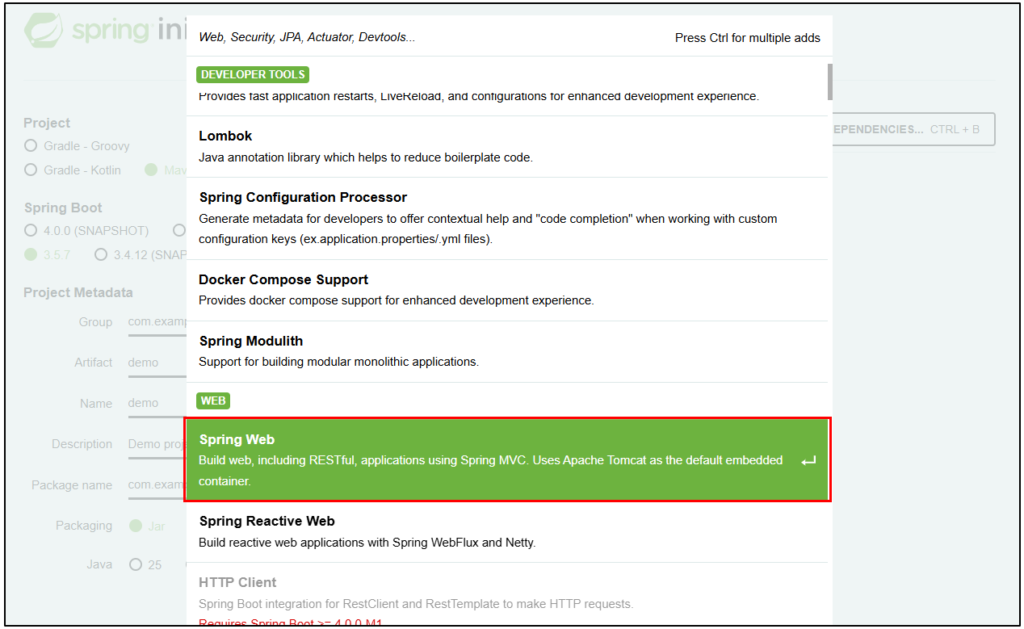This screenshot has height=629, width=1024.
Task: Choose Jar packaging option
Action: pos(136,526)
